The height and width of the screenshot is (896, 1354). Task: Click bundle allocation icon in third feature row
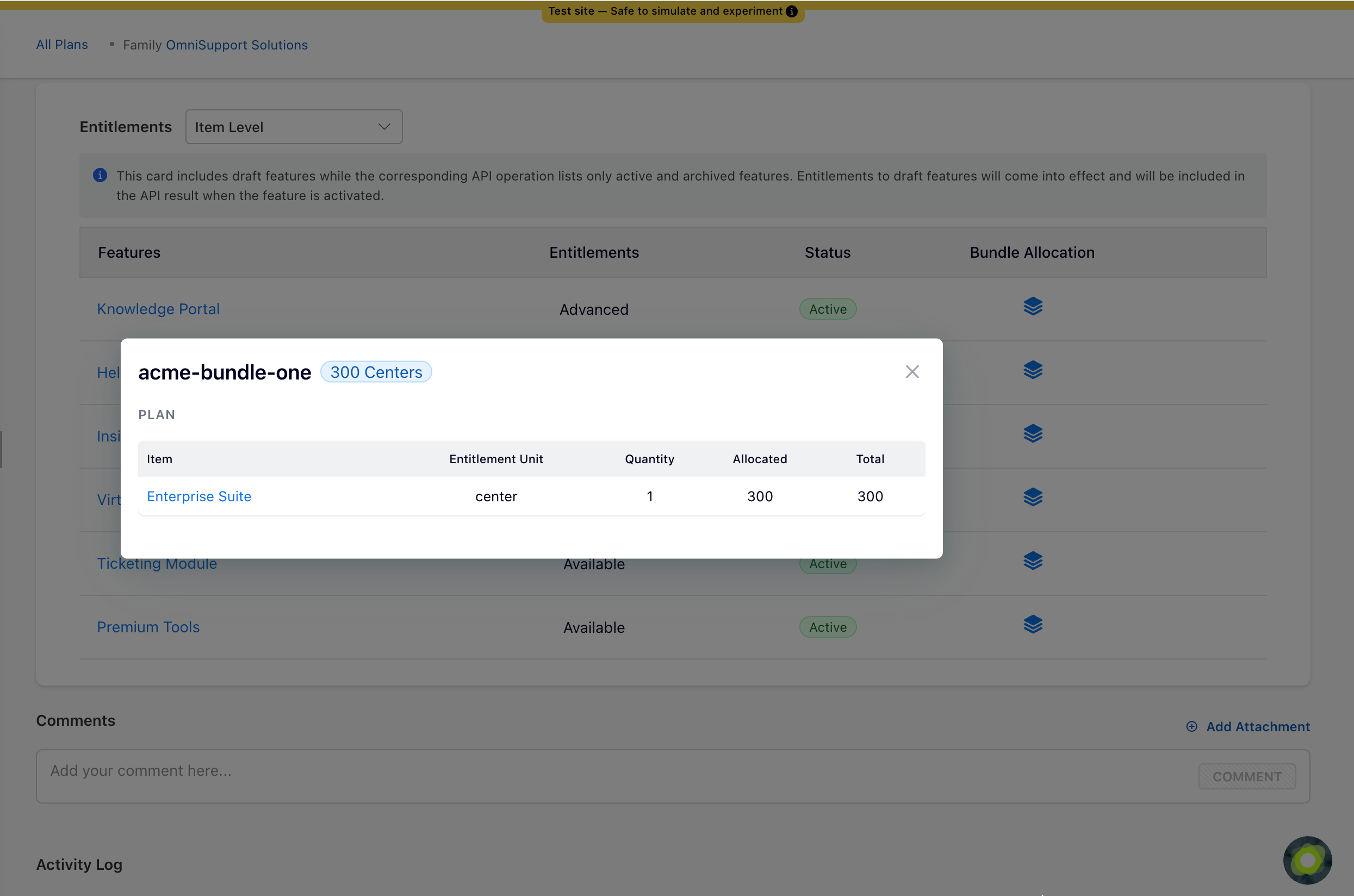(1032, 434)
